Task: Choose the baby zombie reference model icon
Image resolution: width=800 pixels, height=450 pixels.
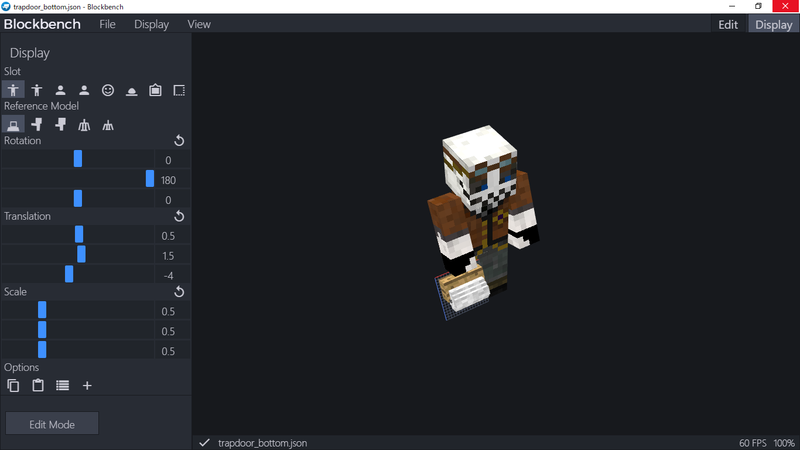Action: click(x=60, y=124)
